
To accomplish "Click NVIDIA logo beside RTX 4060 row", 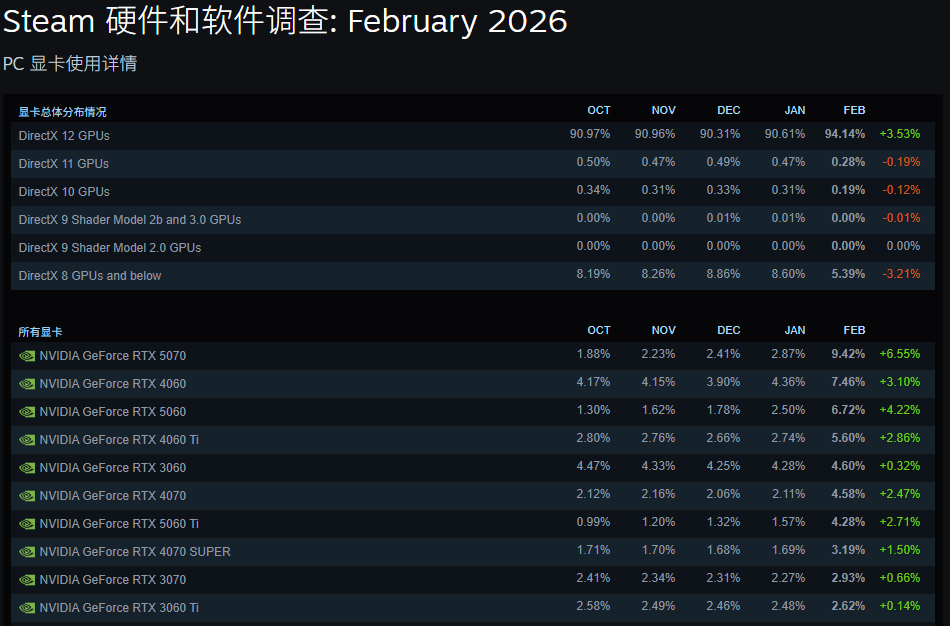I will pyautogui.click(x=27, y=384).
